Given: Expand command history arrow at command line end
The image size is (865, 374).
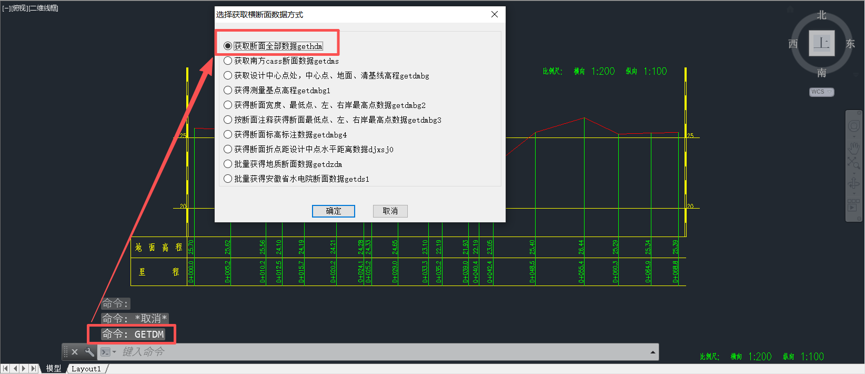Looking at the screenshot, I should pyautogui.click(x=653, y=352).
